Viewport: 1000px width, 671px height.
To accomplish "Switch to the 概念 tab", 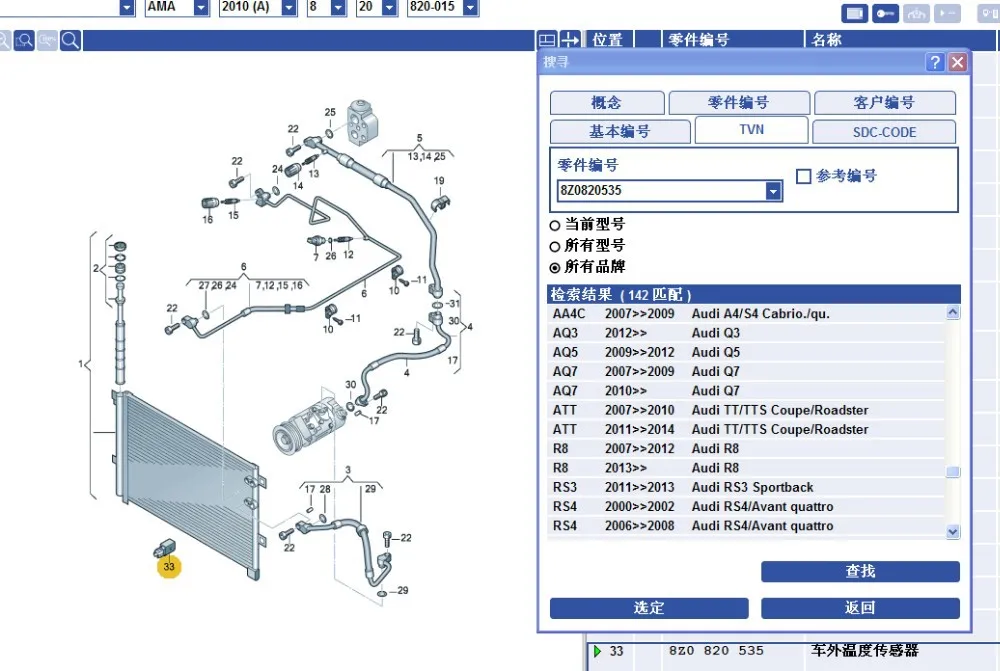I will coord(607,103).
